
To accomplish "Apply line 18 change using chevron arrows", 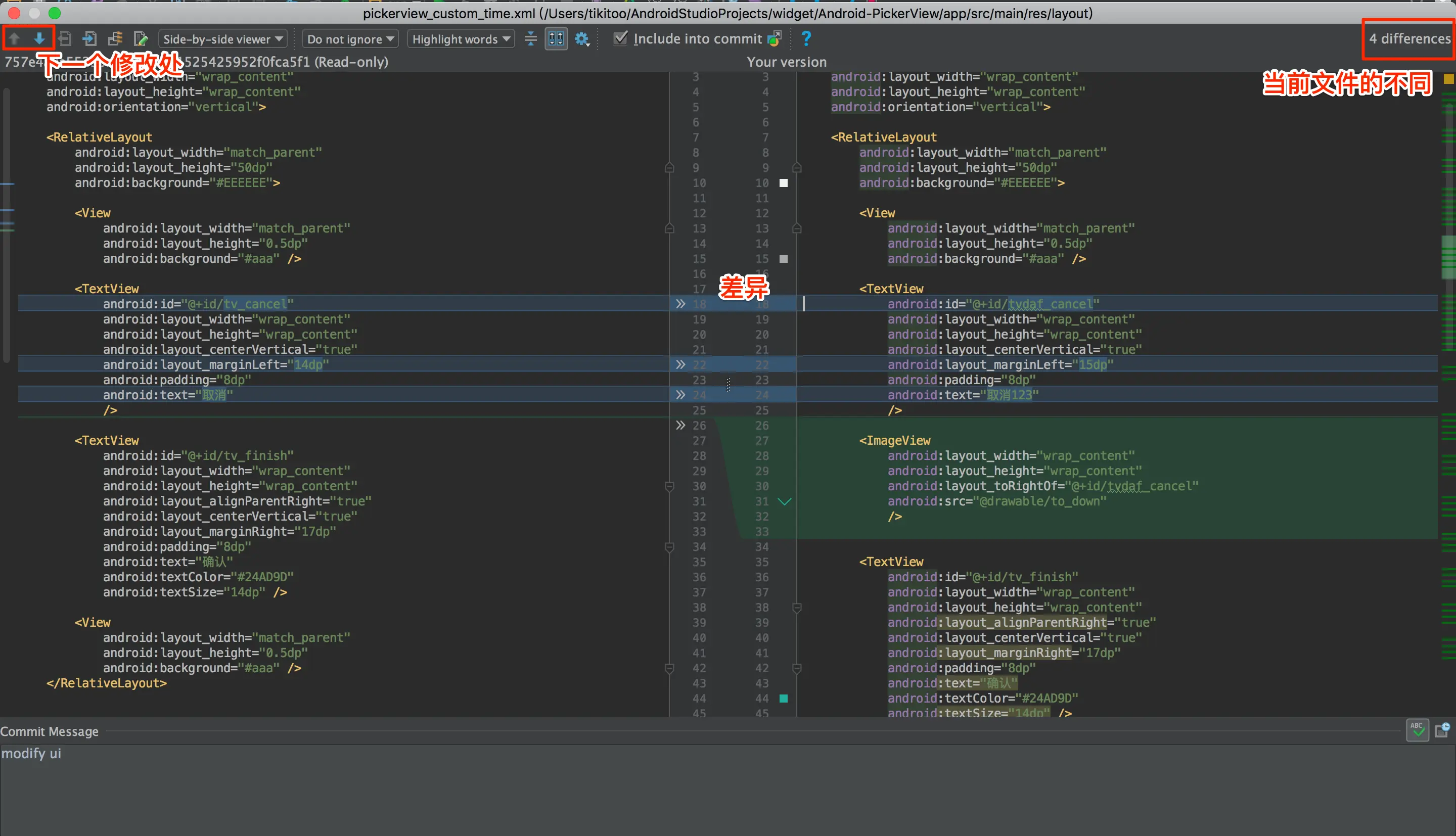I will (680, 304).
